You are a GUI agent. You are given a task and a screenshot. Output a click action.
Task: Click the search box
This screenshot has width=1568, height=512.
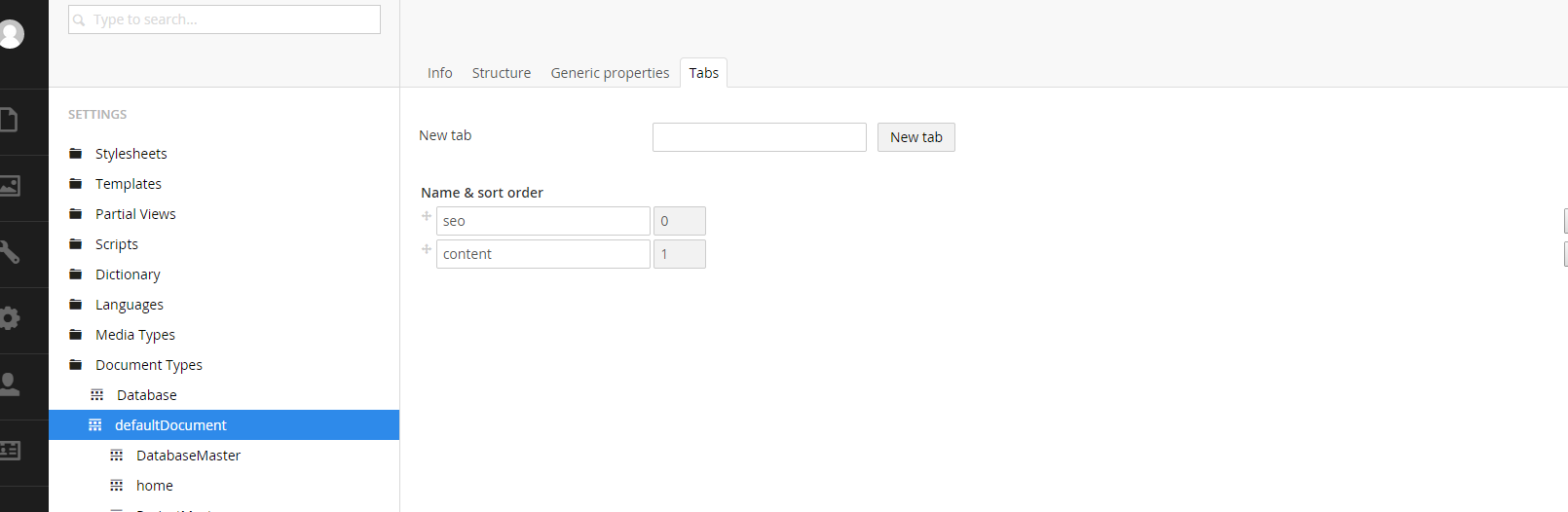point(224,19)
